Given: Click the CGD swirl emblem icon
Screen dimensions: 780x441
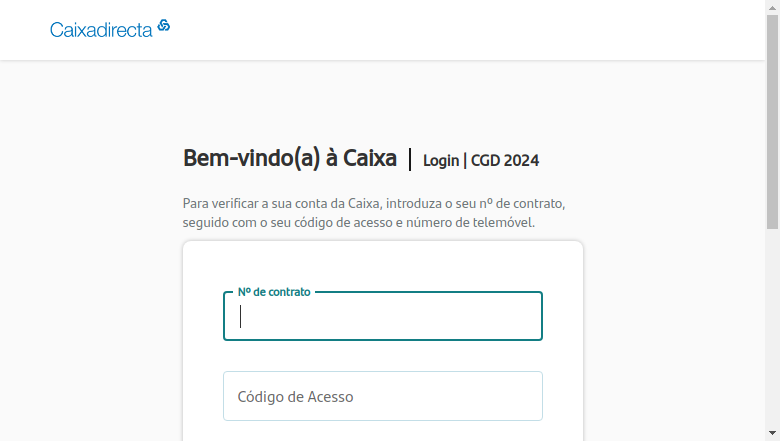Looking at the screenshot, I should [164, 25].
